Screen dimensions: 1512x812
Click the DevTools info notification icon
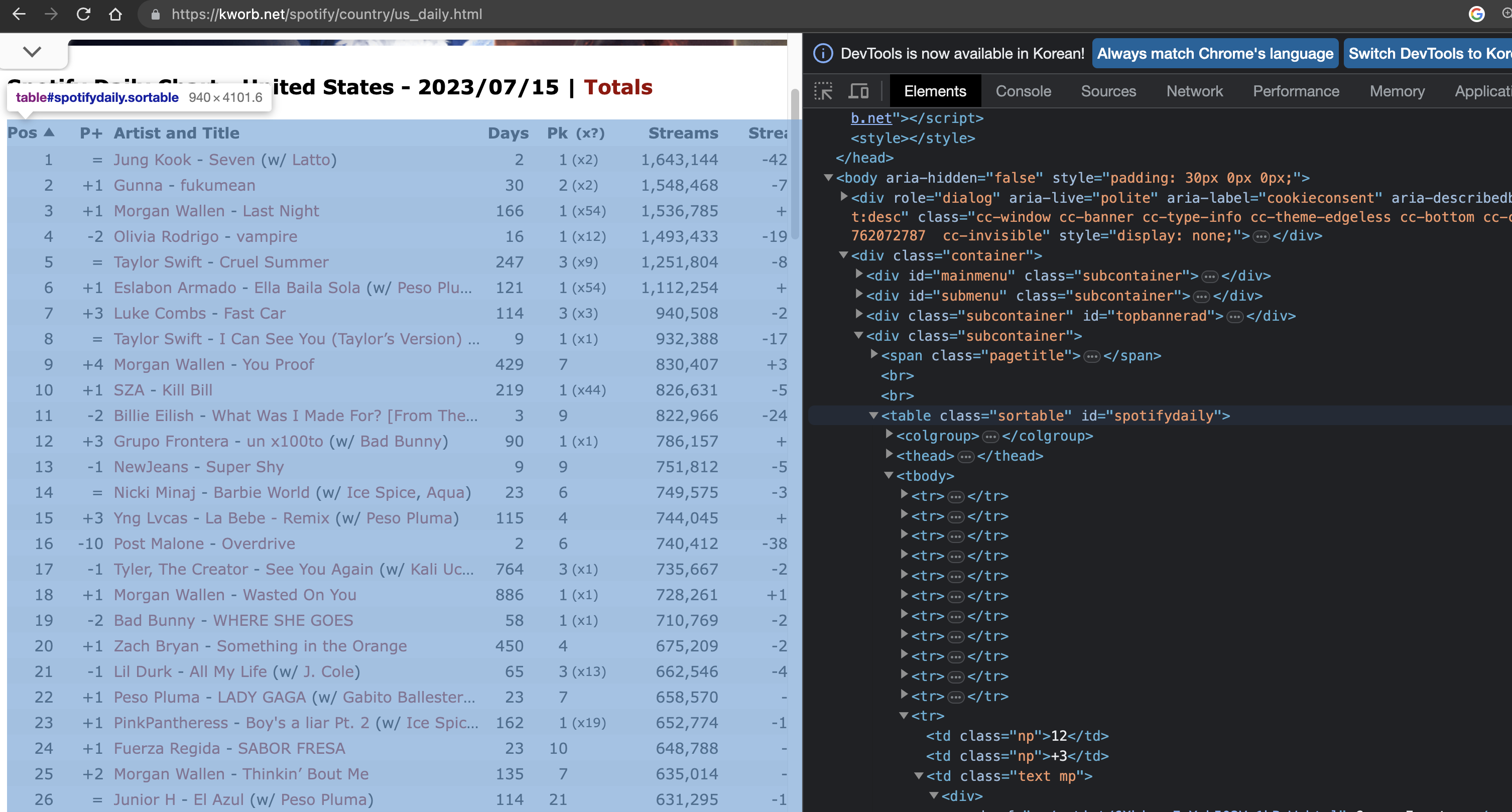[823, 53]
